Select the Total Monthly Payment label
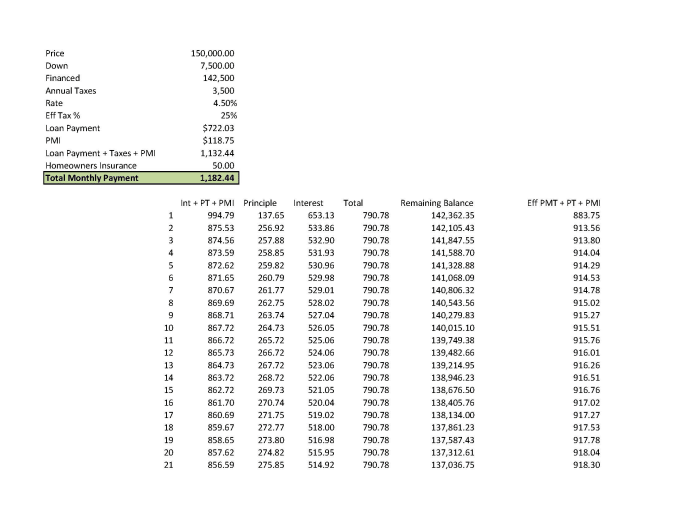The image size is (680, 526). 92,178
